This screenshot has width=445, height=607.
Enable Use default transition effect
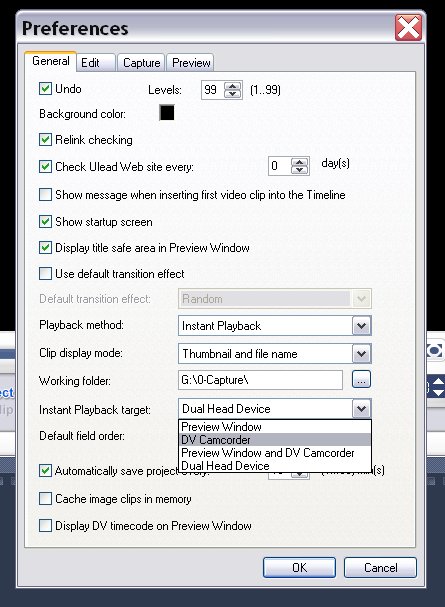45,274
